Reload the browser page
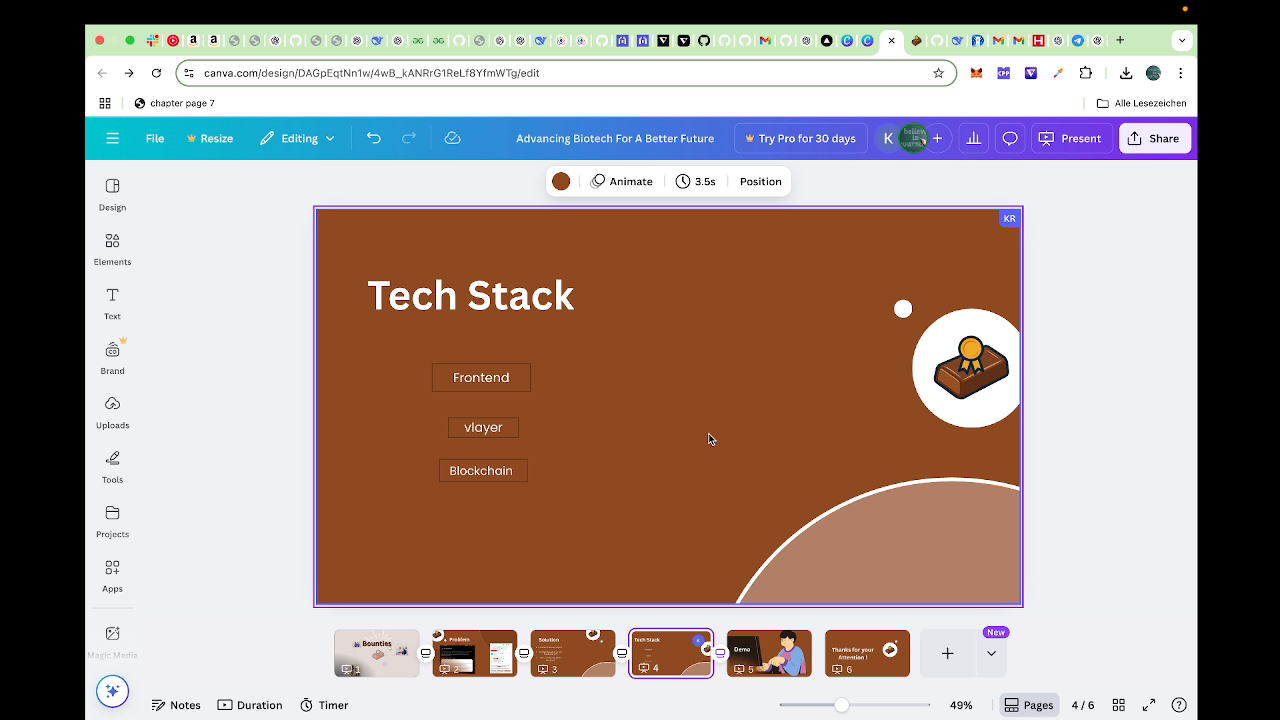1280x720 pixels. [x=156, y=73]
